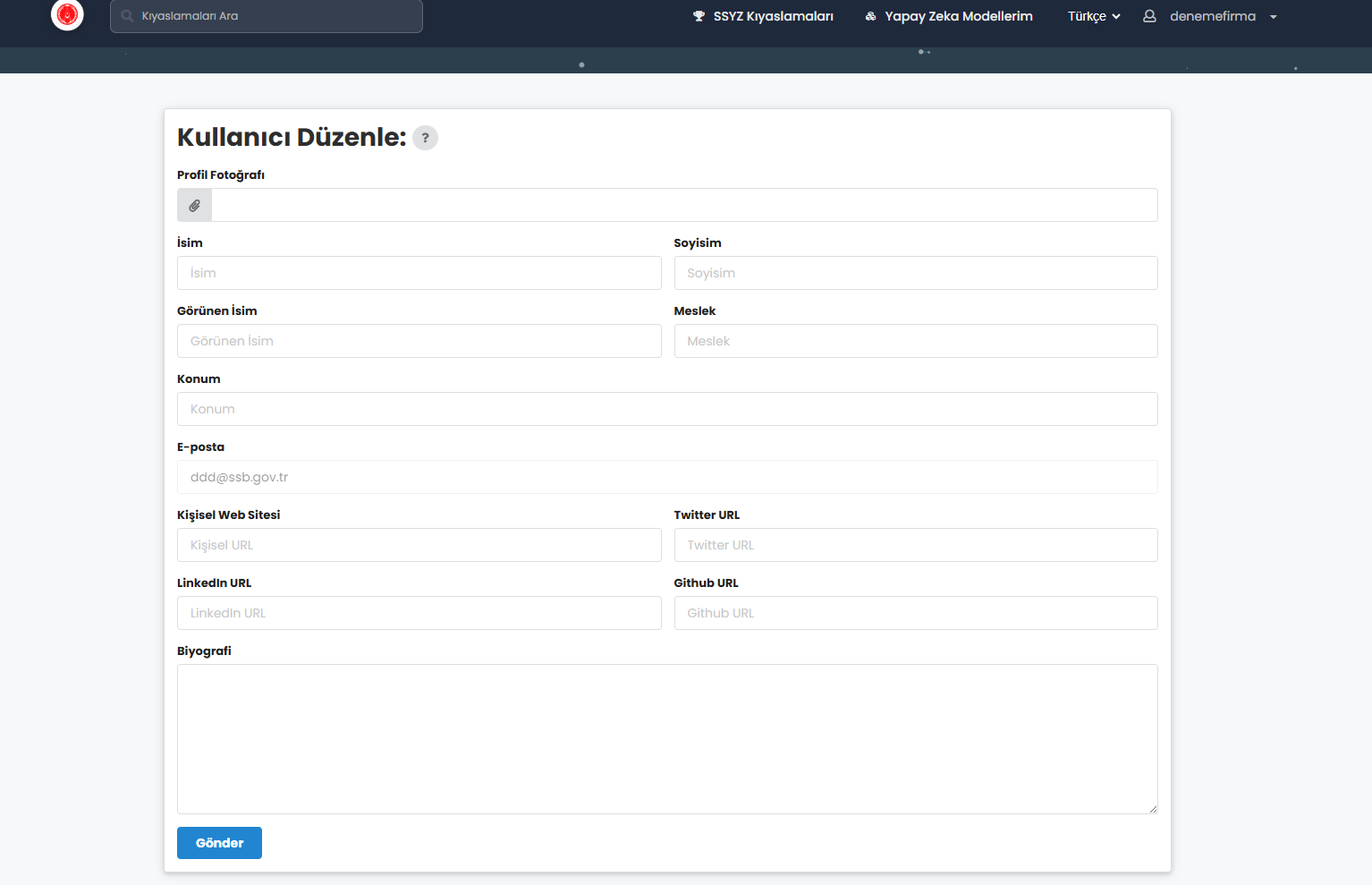Click into the İsim field
1372x885 pixels.
point(419,273)
